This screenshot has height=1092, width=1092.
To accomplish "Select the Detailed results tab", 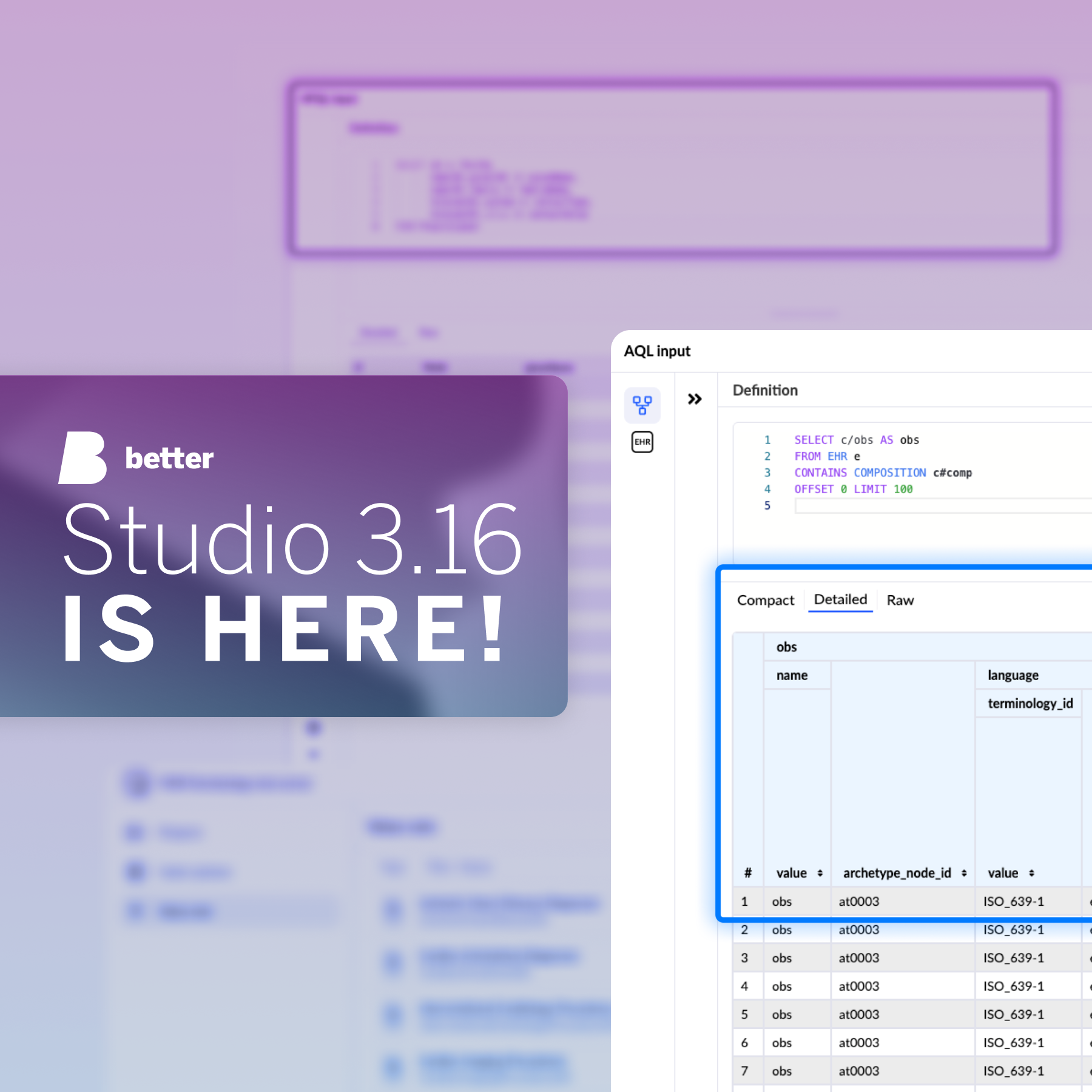I will pyautogui.click(x=840, y=599).
